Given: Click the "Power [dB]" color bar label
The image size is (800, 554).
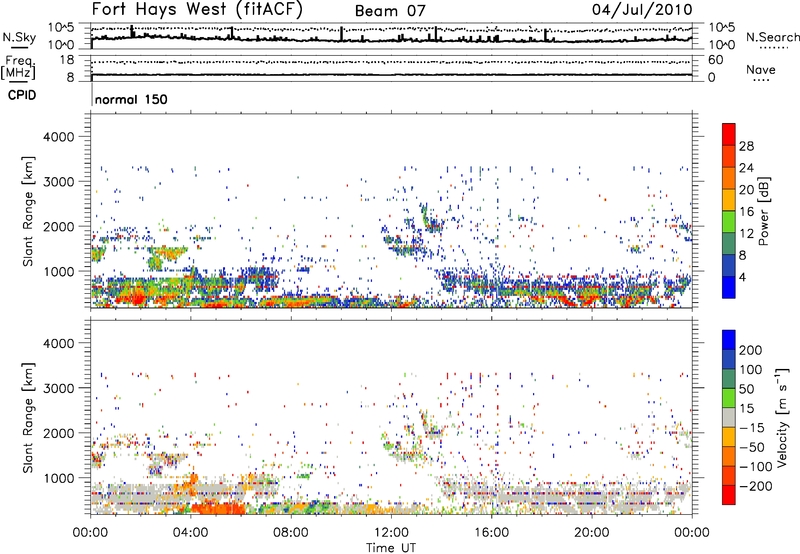Looking at the screenshot, I should (763, 211).
